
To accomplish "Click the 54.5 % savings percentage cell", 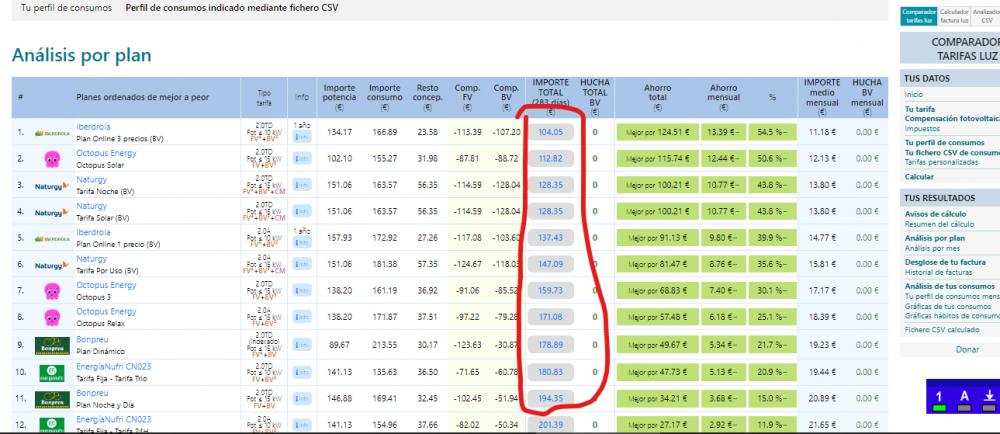I will pyautogui.click(x=772, y=133).
